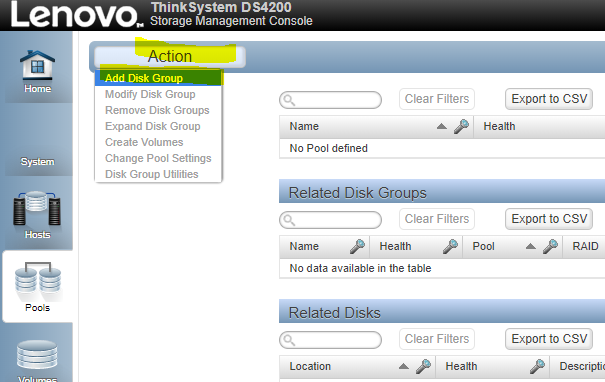The width and height of the screenshot is (605, 382).
Task: Clear Filters in Related Disks
Action: point(437,339)
